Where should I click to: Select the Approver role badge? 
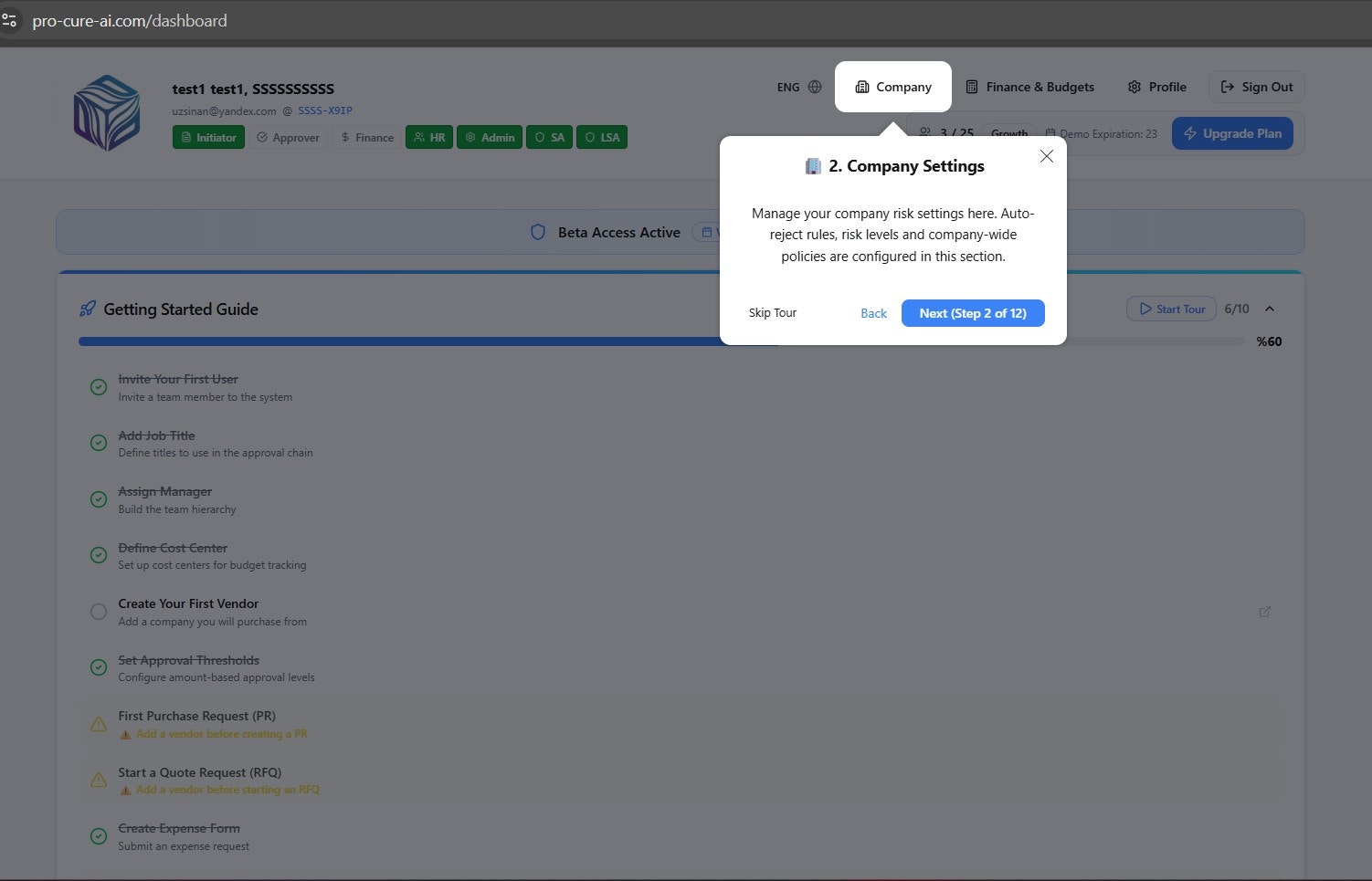(288, 137)
